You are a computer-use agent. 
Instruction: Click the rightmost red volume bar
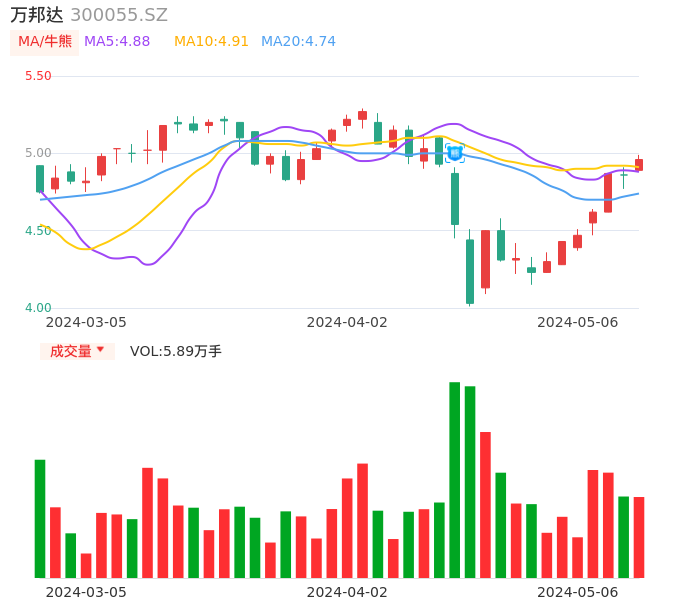pyautogui.click(x=639, y=537)
